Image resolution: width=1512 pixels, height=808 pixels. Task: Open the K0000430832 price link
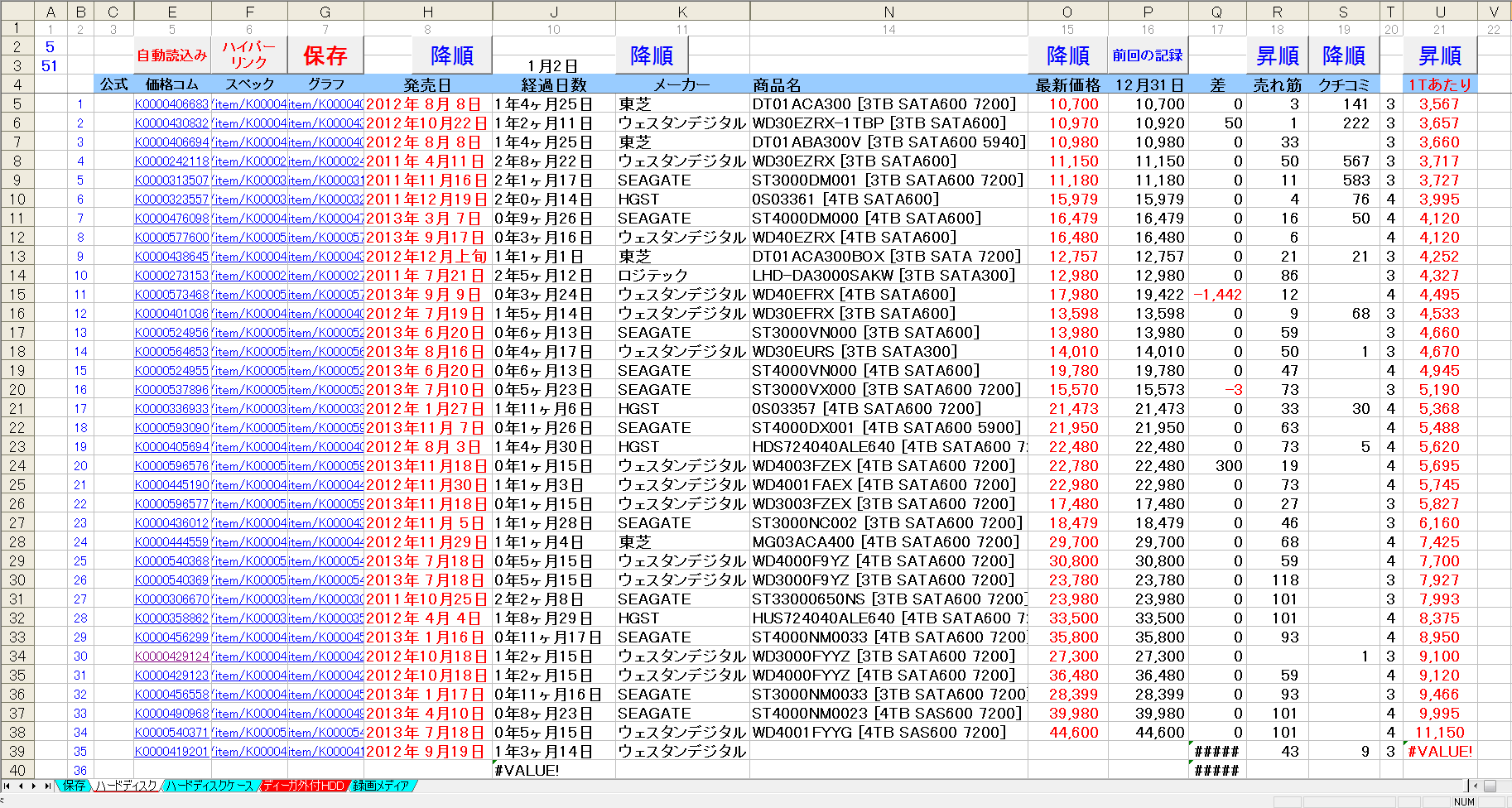(x=171, y=123)
